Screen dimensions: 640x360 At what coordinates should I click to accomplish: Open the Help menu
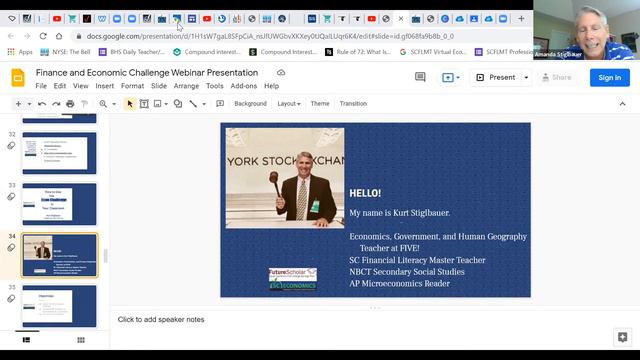click(271, 86)
